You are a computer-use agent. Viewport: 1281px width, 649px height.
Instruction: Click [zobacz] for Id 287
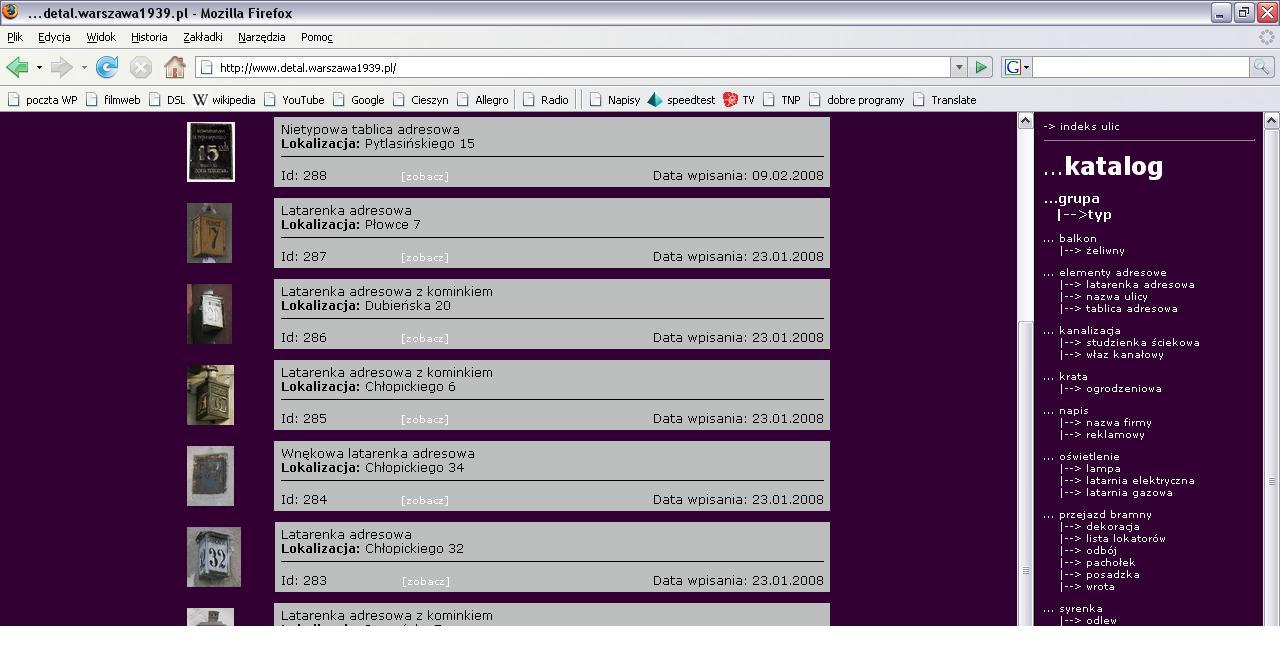tap(425, 257)
